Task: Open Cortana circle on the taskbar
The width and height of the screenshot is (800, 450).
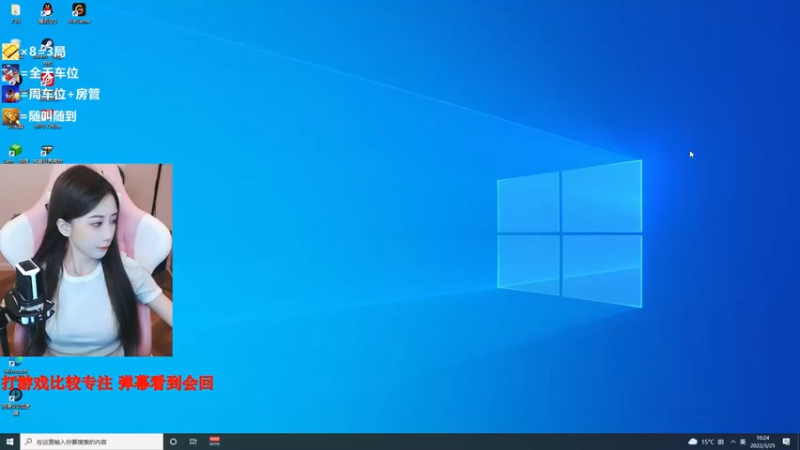Action: (x=173, y=442)
